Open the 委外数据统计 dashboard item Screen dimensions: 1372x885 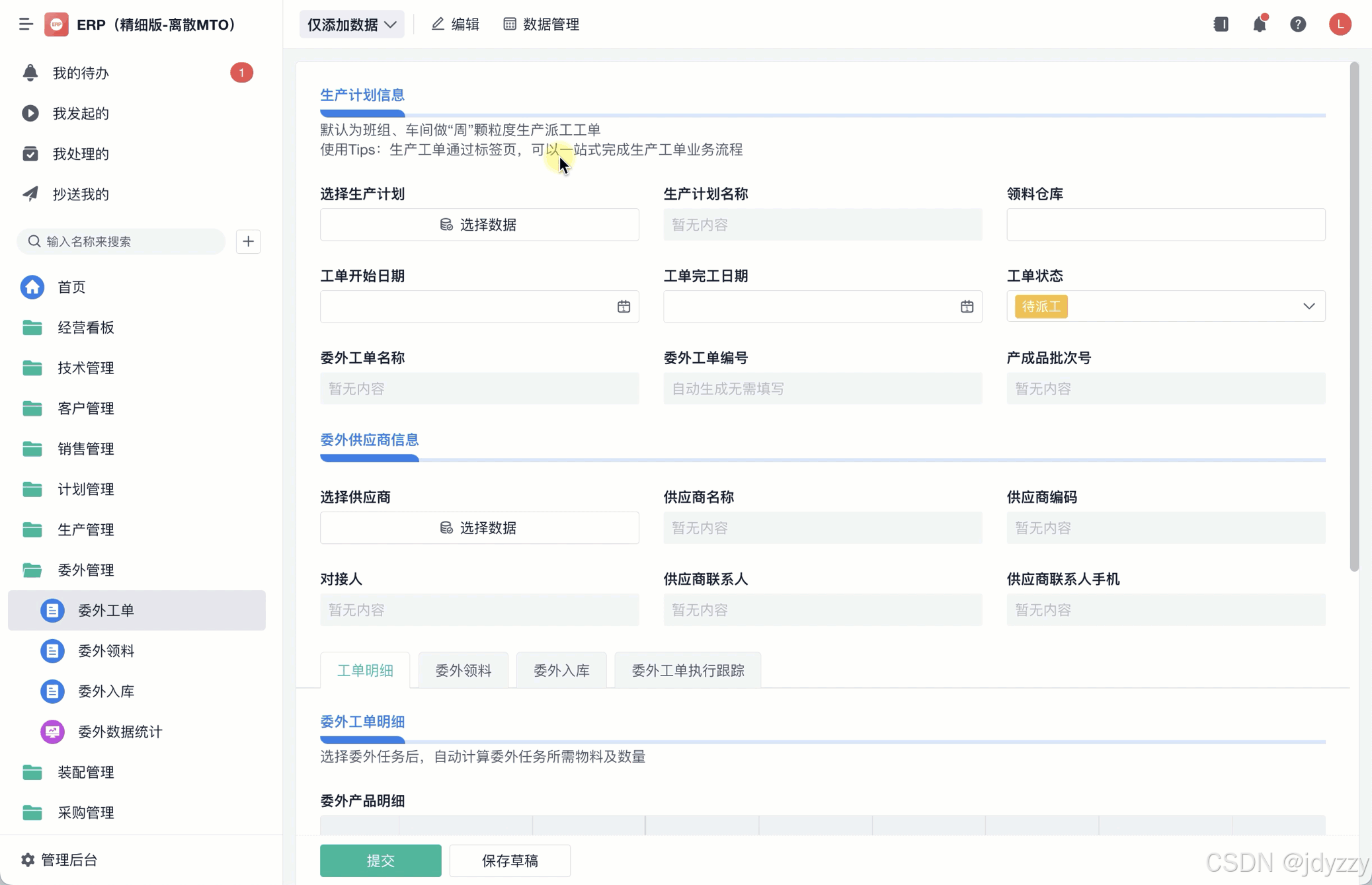120,732
